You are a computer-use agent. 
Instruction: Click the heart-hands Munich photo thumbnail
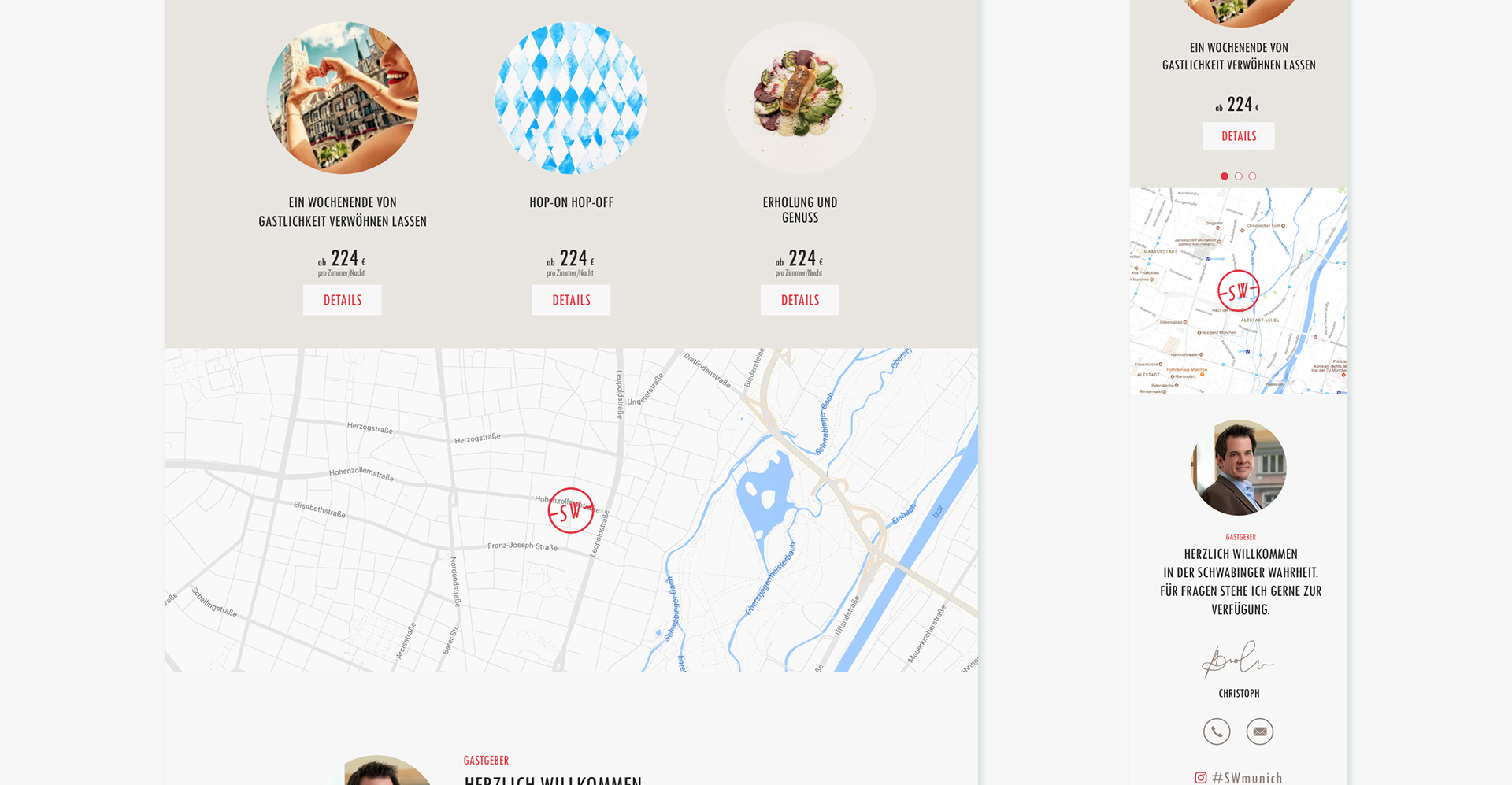(x=343, y=98)
